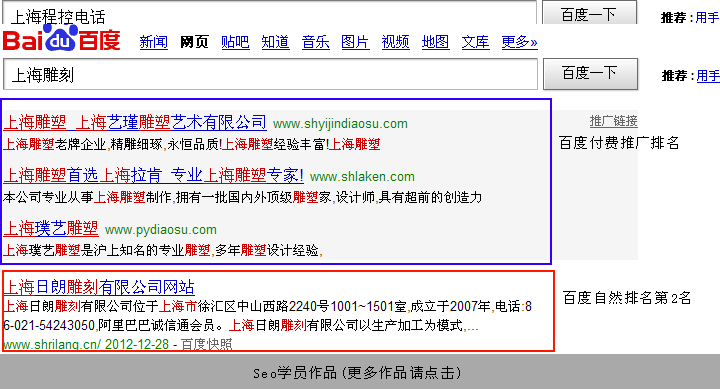Viewport: 720px width, 389px height.
Task: View the 百度快照 cached page
Action: click(207, 344)
